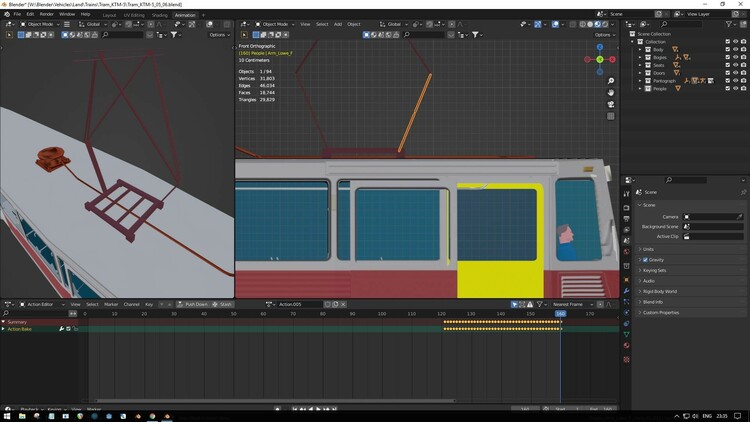Expand the Pantograph collection in outliner
Image resolution: width=750 pixels, height=422 pixels.
coord(640,81)
